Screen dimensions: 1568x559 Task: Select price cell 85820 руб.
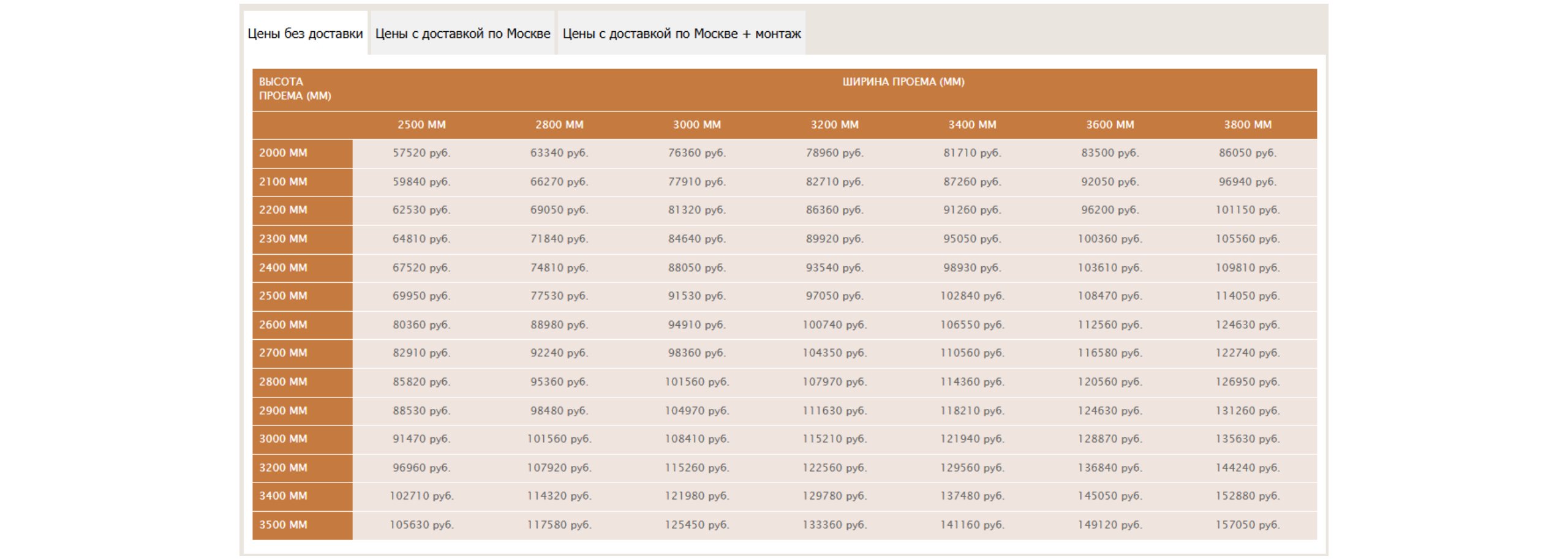(x=421, y=381)
